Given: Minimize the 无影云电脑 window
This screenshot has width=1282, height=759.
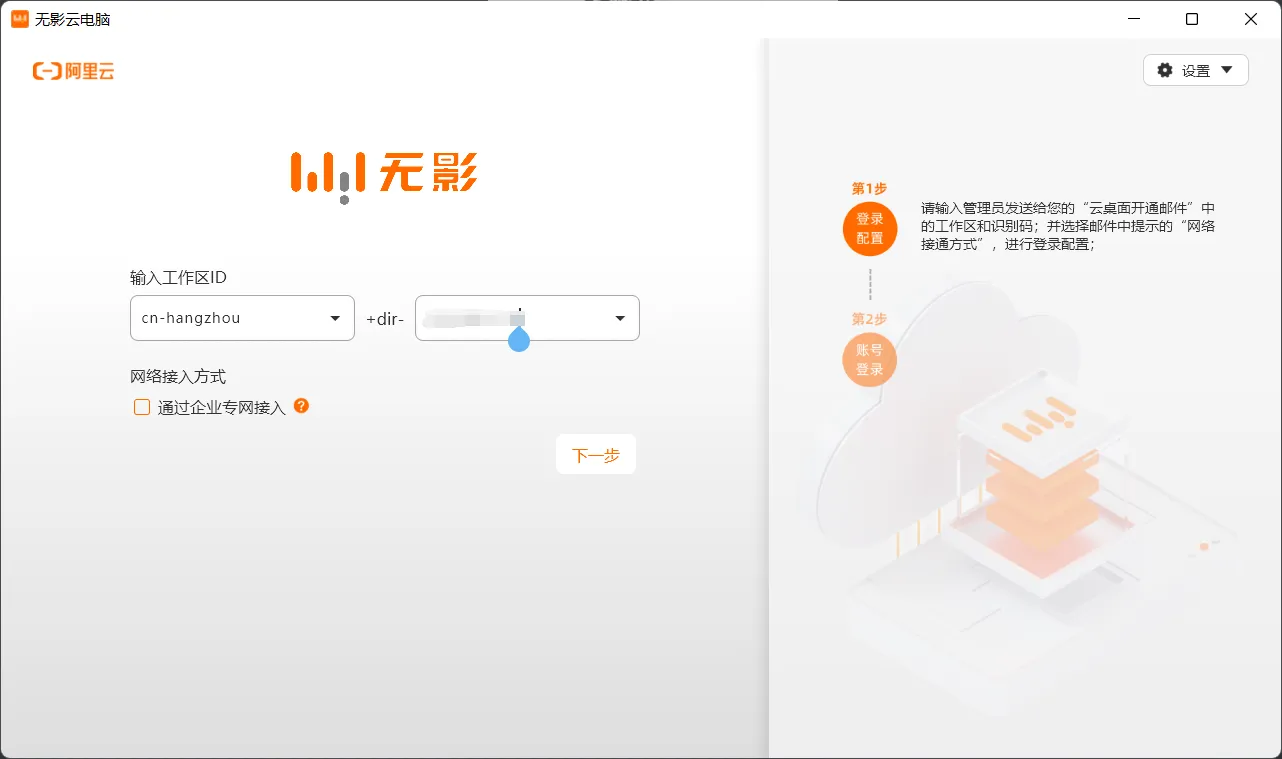Looking at the screenshot, I should click(x=1133, y=19).
